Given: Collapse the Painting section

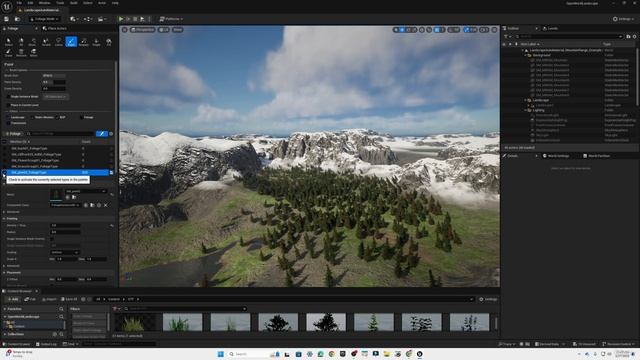Looking at the screenshot, I should pos(4,219).
